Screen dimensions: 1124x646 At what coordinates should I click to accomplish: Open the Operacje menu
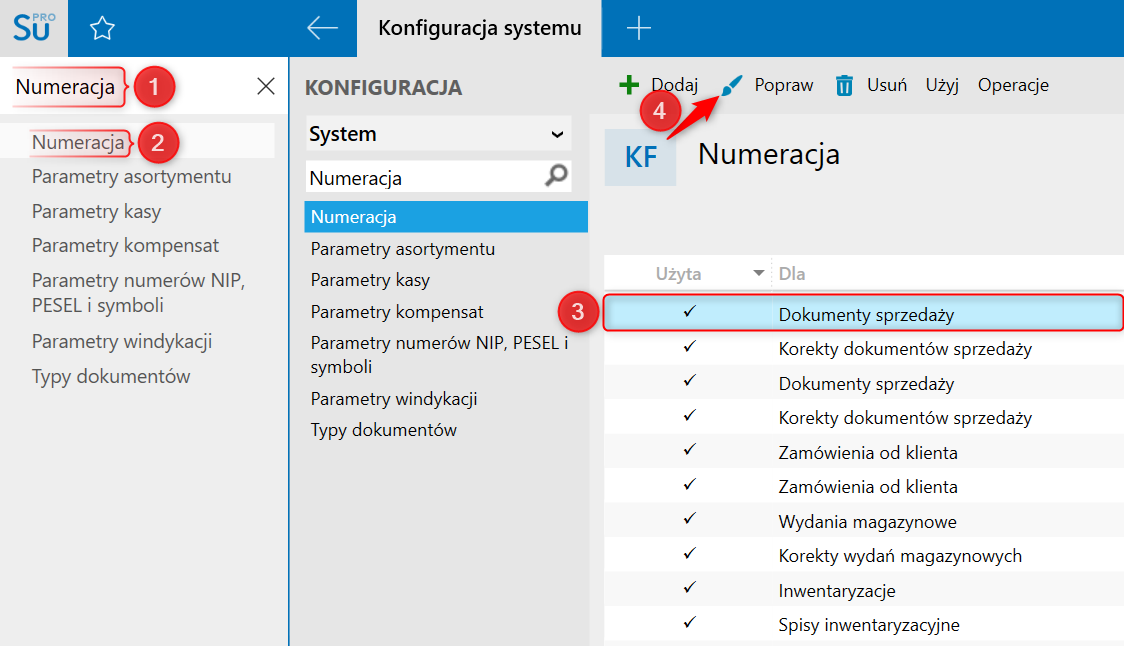[x=1013, y=85]
